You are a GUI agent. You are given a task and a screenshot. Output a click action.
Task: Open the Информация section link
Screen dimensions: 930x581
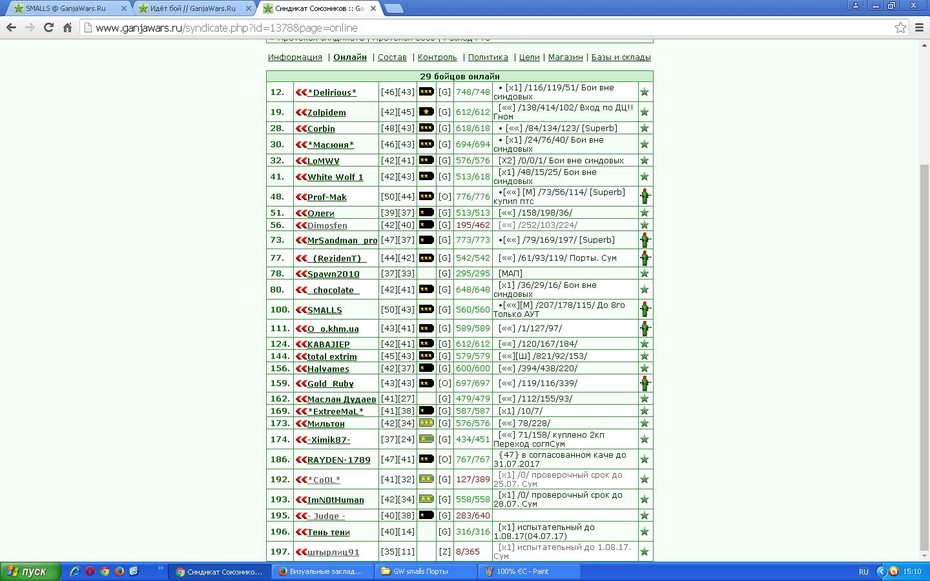[295, 58]
